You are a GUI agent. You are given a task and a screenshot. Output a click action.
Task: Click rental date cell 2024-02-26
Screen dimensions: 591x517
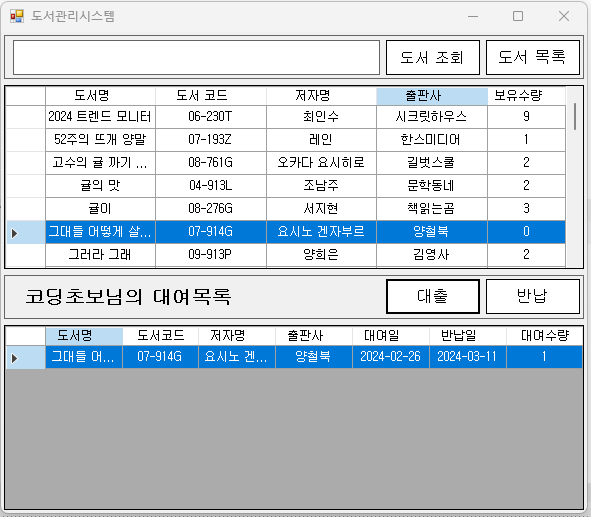coord(391,356)
